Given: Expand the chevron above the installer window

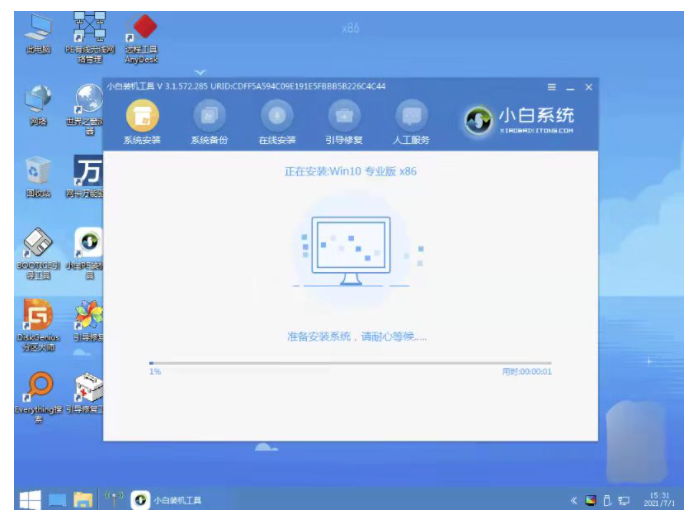Looking at the screenshot, I should pos(199,72).
